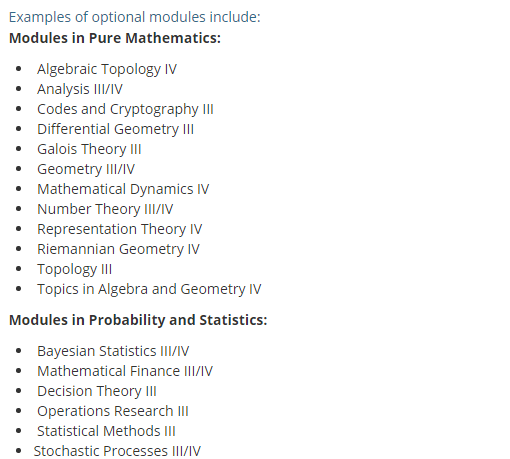Click Modules in Probability and Statistics heading
Screen dimensions: 510x459
(138, 320)
